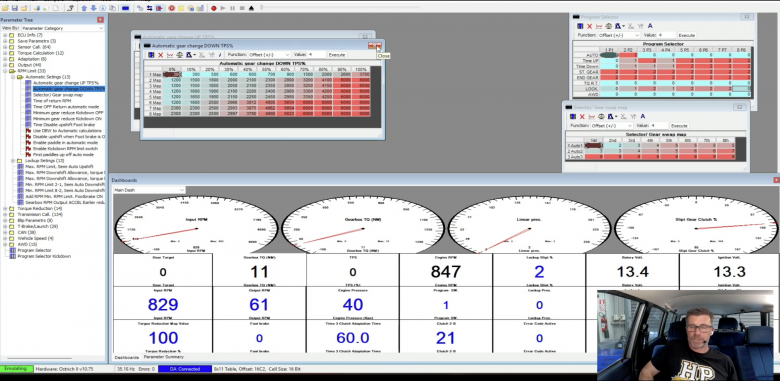Image resolution: width=780 pixels, height=381 pixels.
Task: Expand the Torque Calculation folder
Action: click(5, 53)
